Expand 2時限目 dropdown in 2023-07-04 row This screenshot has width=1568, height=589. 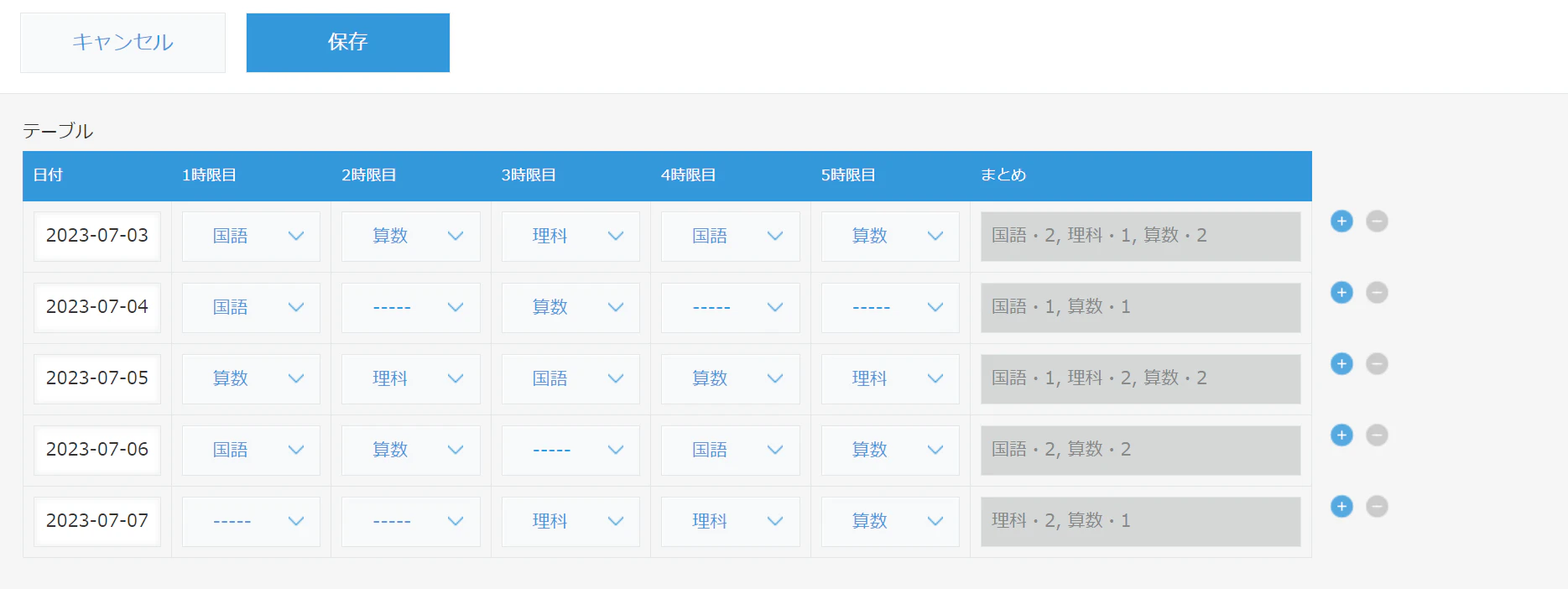pyautogui.click(x=411, y=308)
